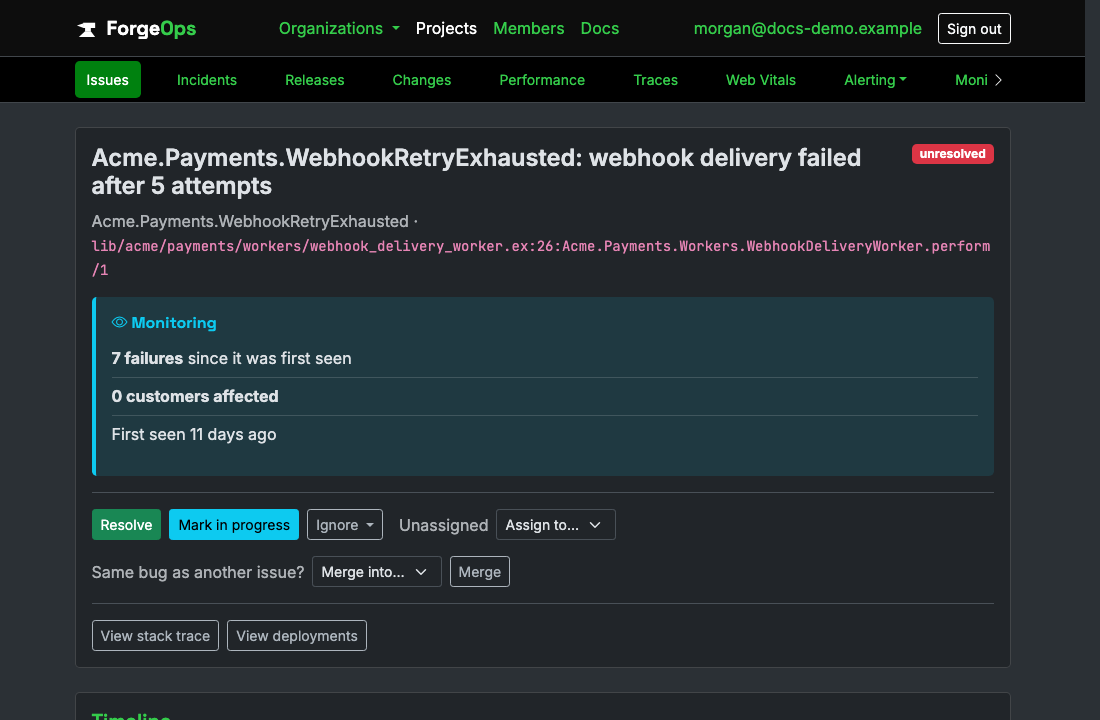Image resolution: width=1100 pixels, height=720 pixels.
Task: Click 'Same bug as another issue?' text
Action: click(x=198, y=573)
